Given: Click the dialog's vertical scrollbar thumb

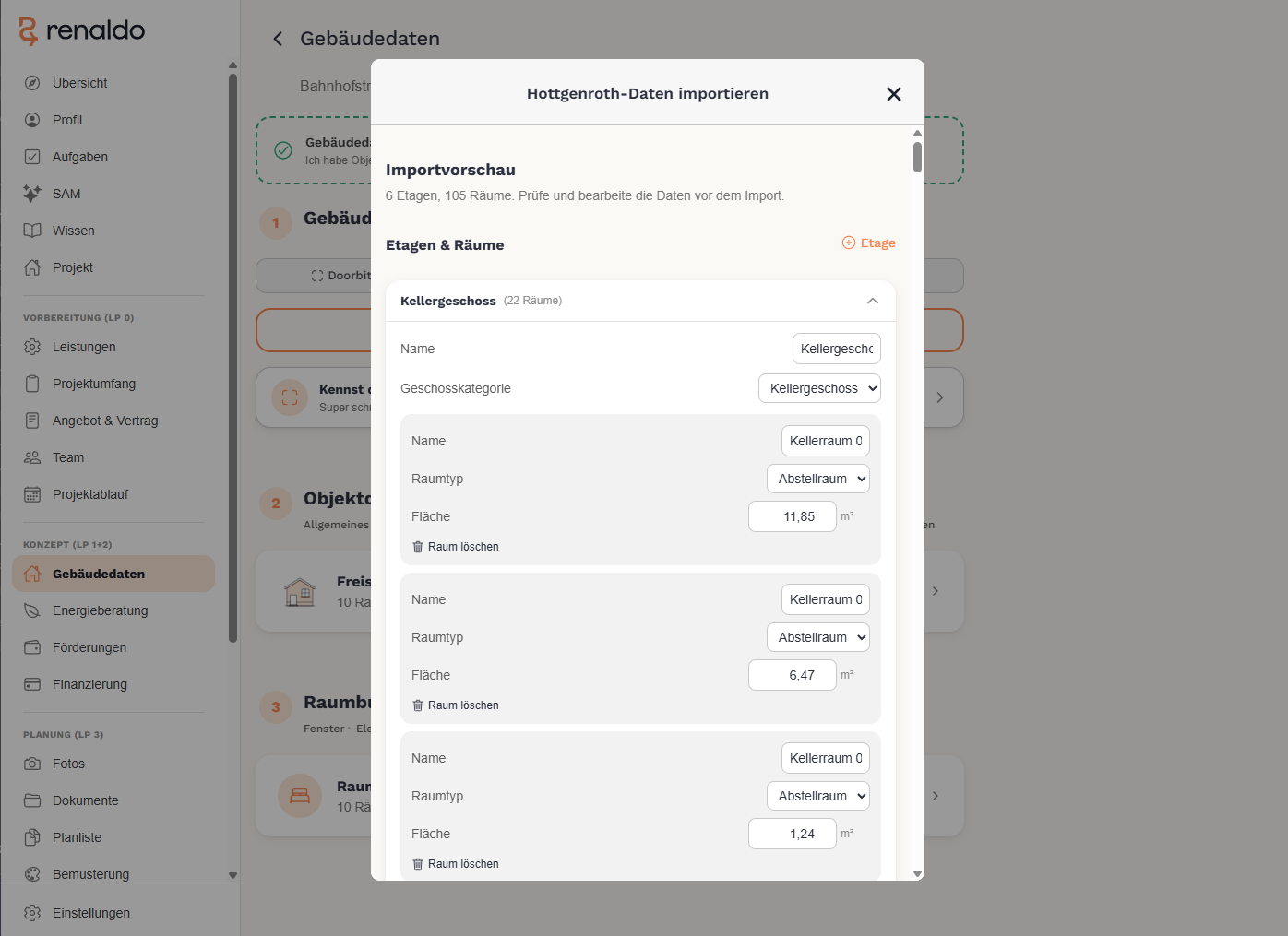Looking at the screenshot, I should (917, 157).
